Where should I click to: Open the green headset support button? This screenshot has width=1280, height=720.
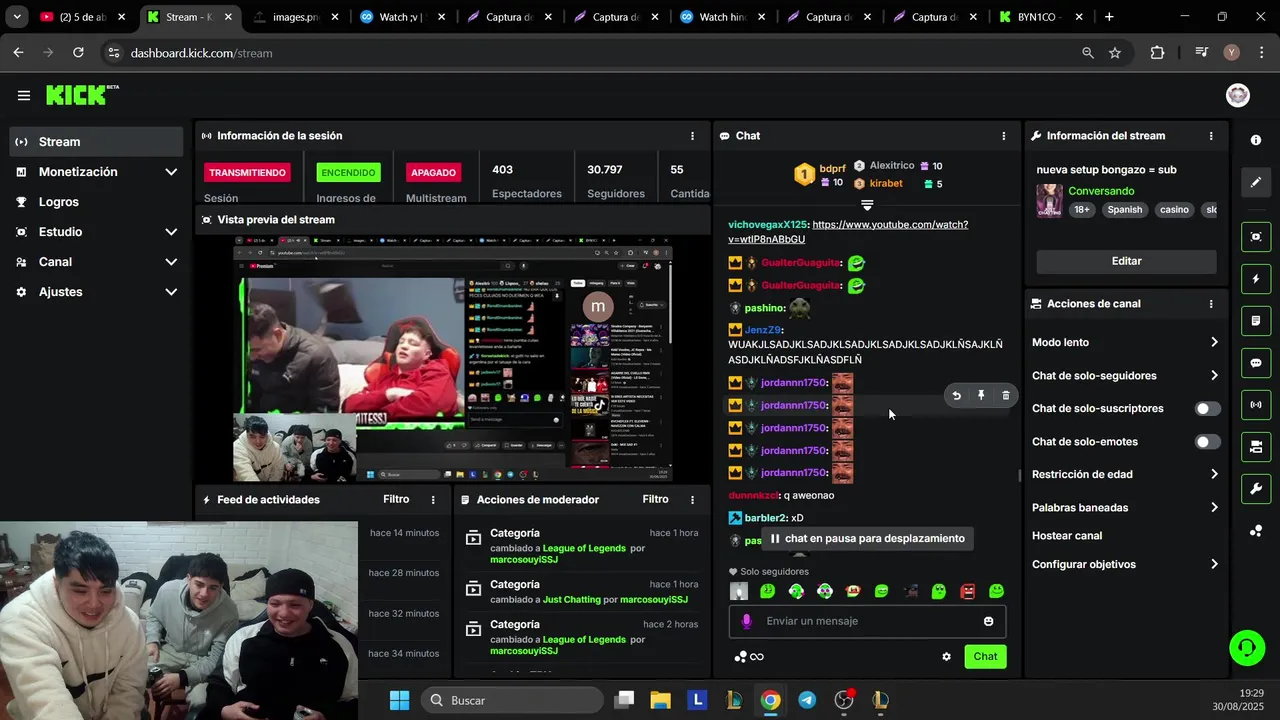tap(1246, 648)
